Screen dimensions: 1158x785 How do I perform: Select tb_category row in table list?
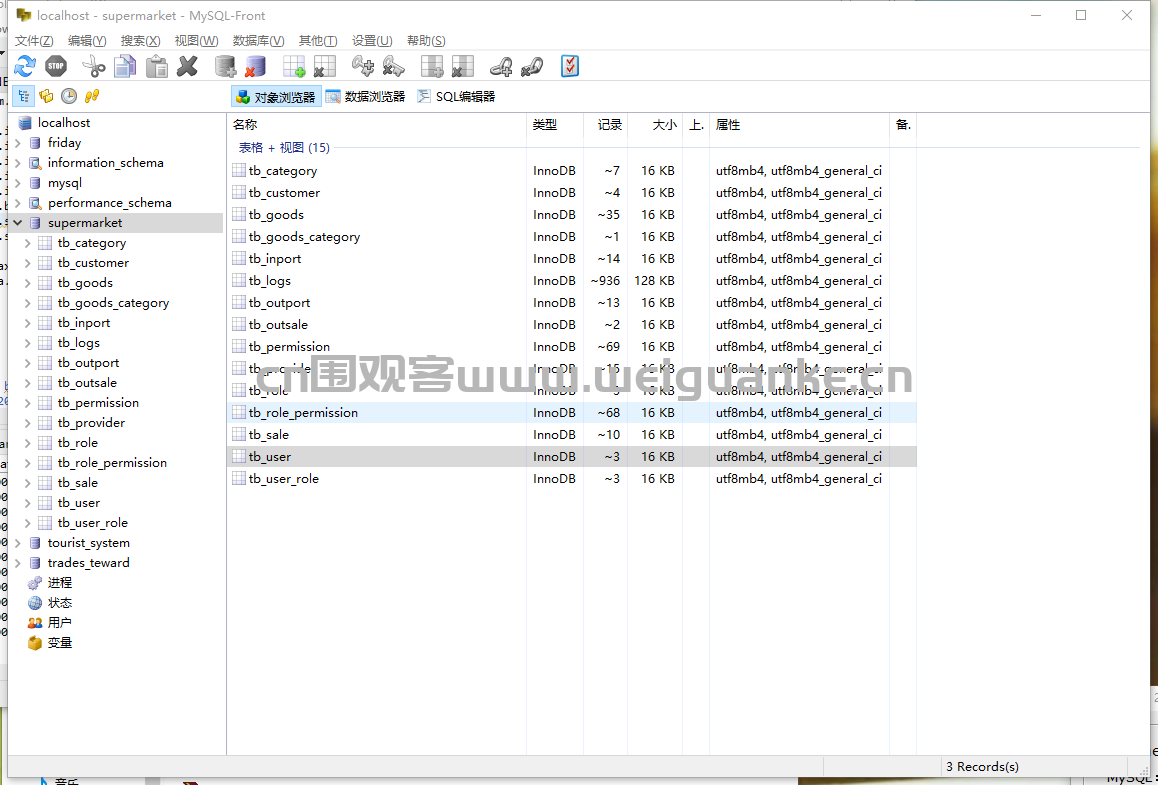(x=572, y=171)
